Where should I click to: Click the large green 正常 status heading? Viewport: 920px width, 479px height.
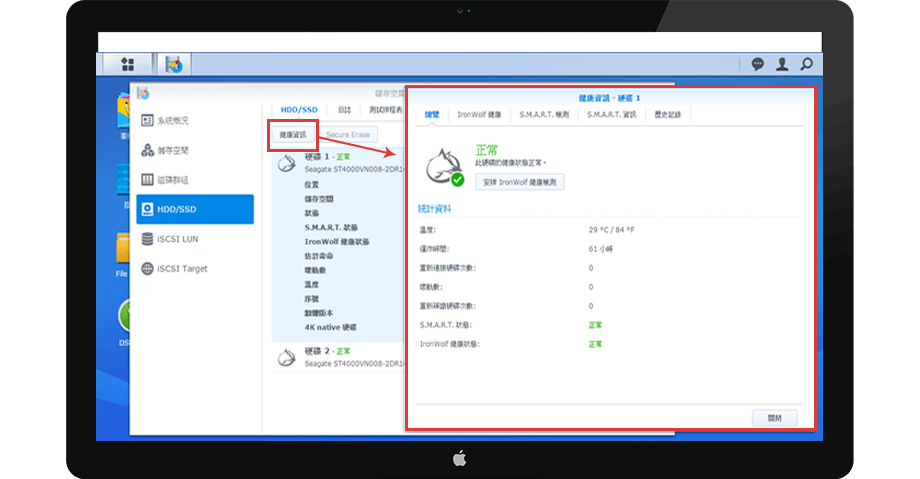point(486,150)
